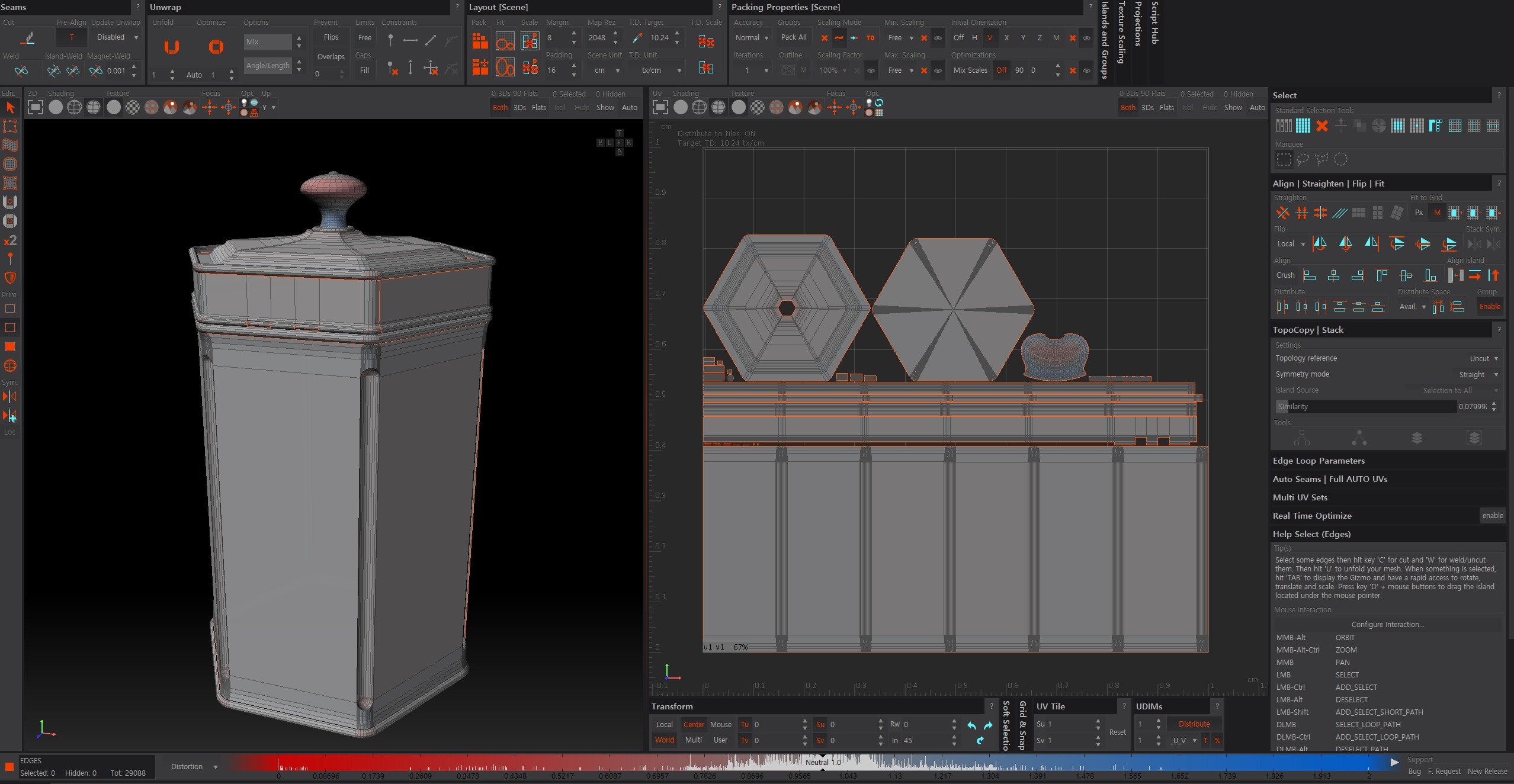Toggle the Pre-Align T button
This screenshot has width=1514, height=784.
(x=72, y=37)
